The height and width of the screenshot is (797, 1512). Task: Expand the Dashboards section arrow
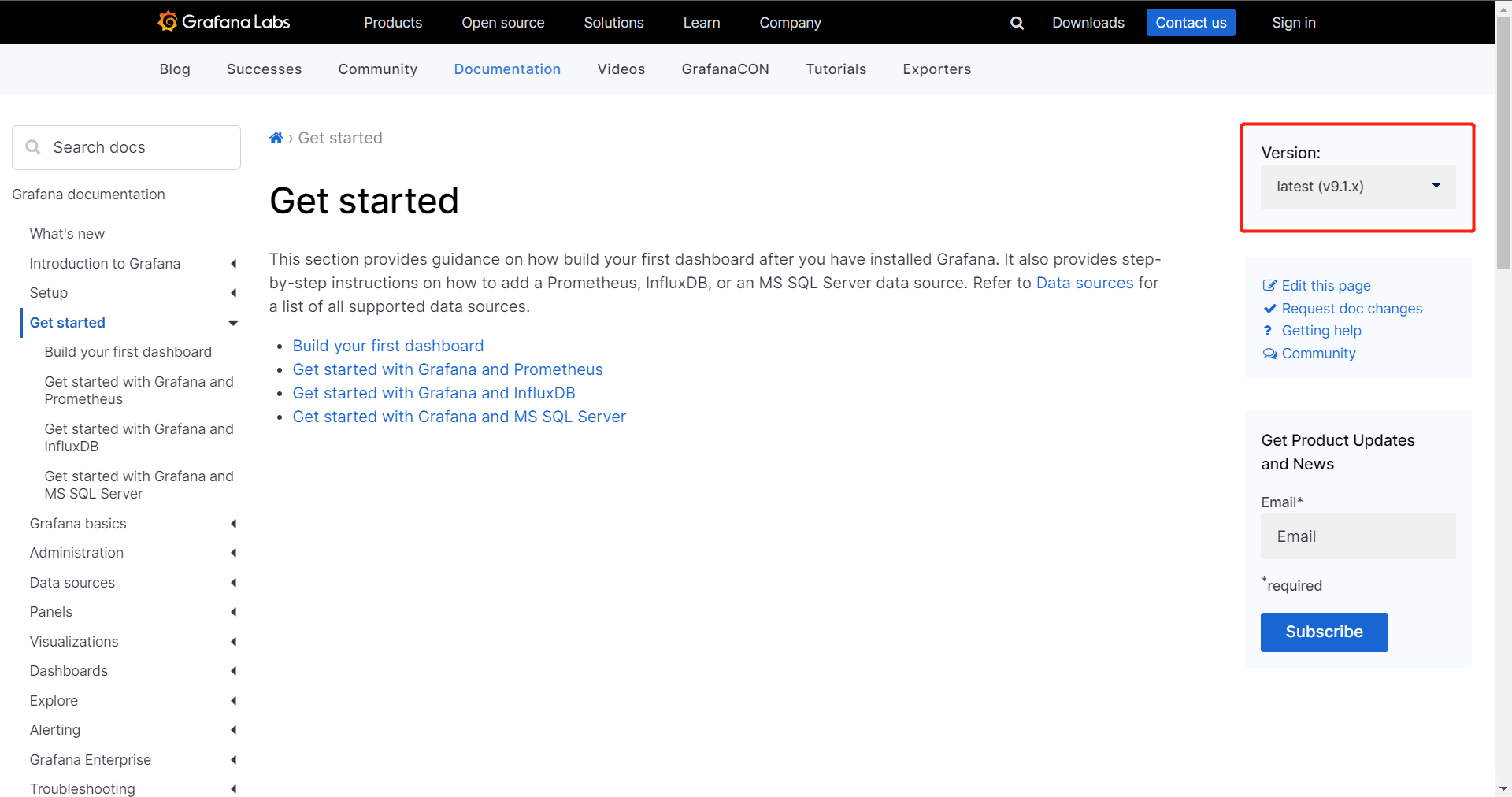click(x=233, y=671)
